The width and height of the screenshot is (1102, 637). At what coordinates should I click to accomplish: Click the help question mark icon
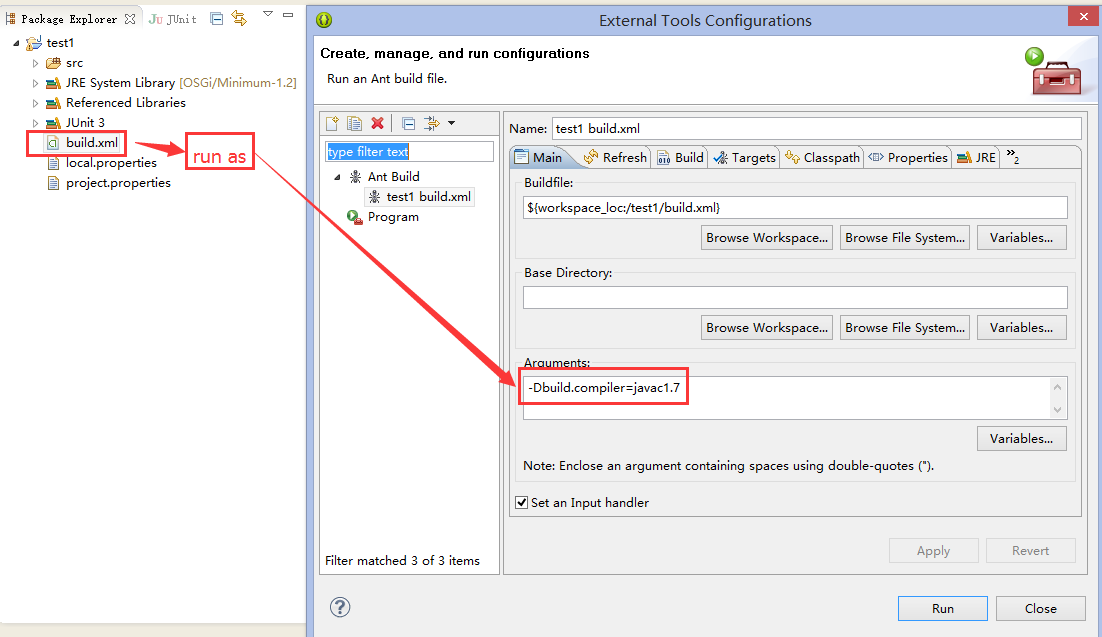click(340, 607)
